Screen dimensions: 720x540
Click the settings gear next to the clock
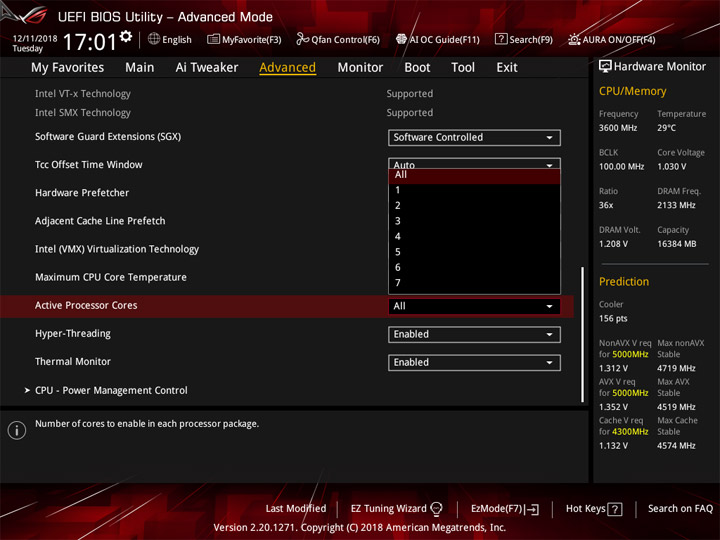click(x=125, y=36)
